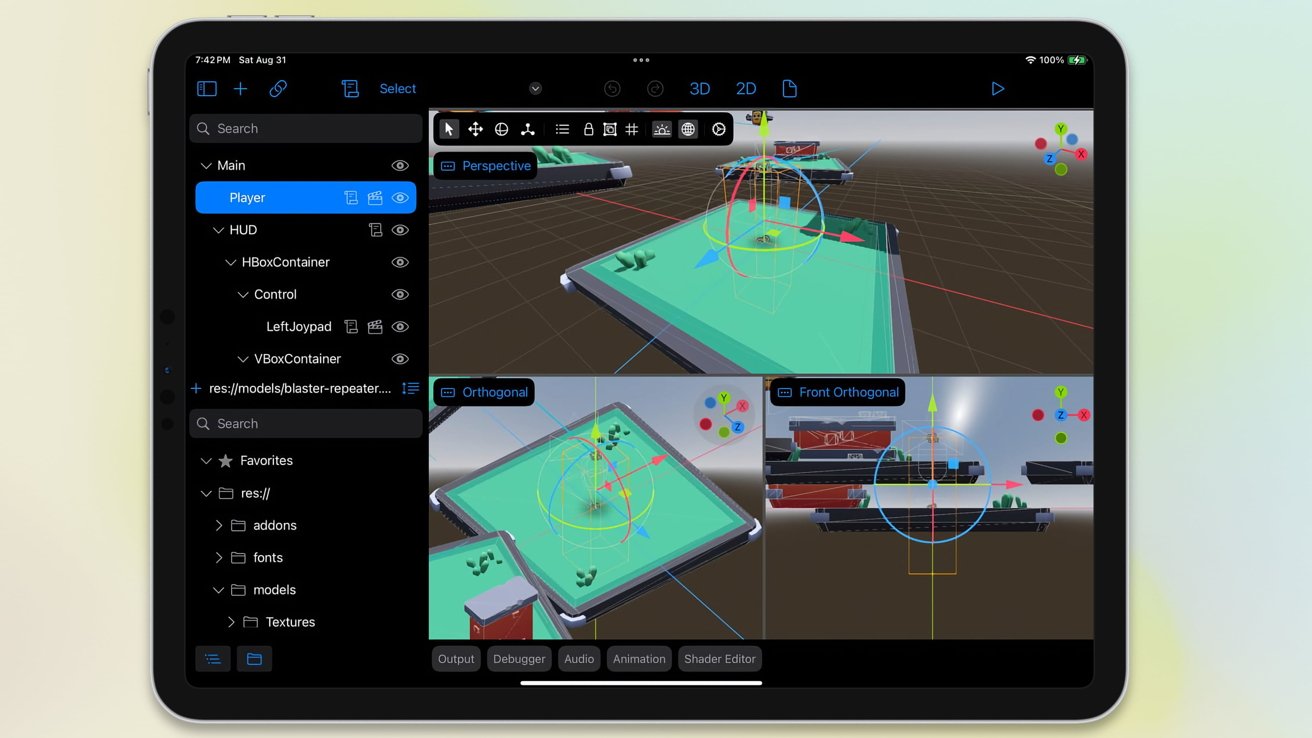Collapse the HUD node
The height and width of the screenshot is (738, 1312).
[218, 230]
